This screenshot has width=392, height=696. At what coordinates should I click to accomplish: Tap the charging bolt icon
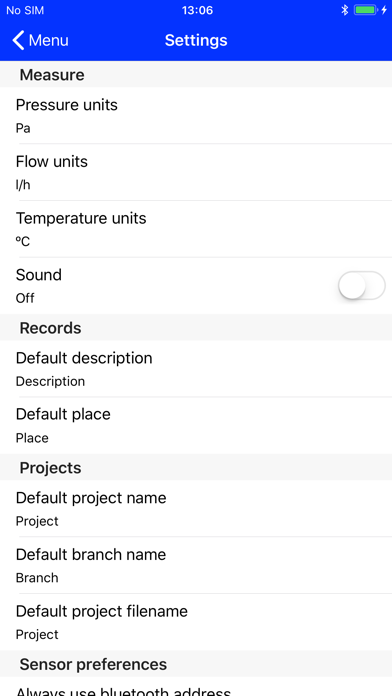(384, 10)
